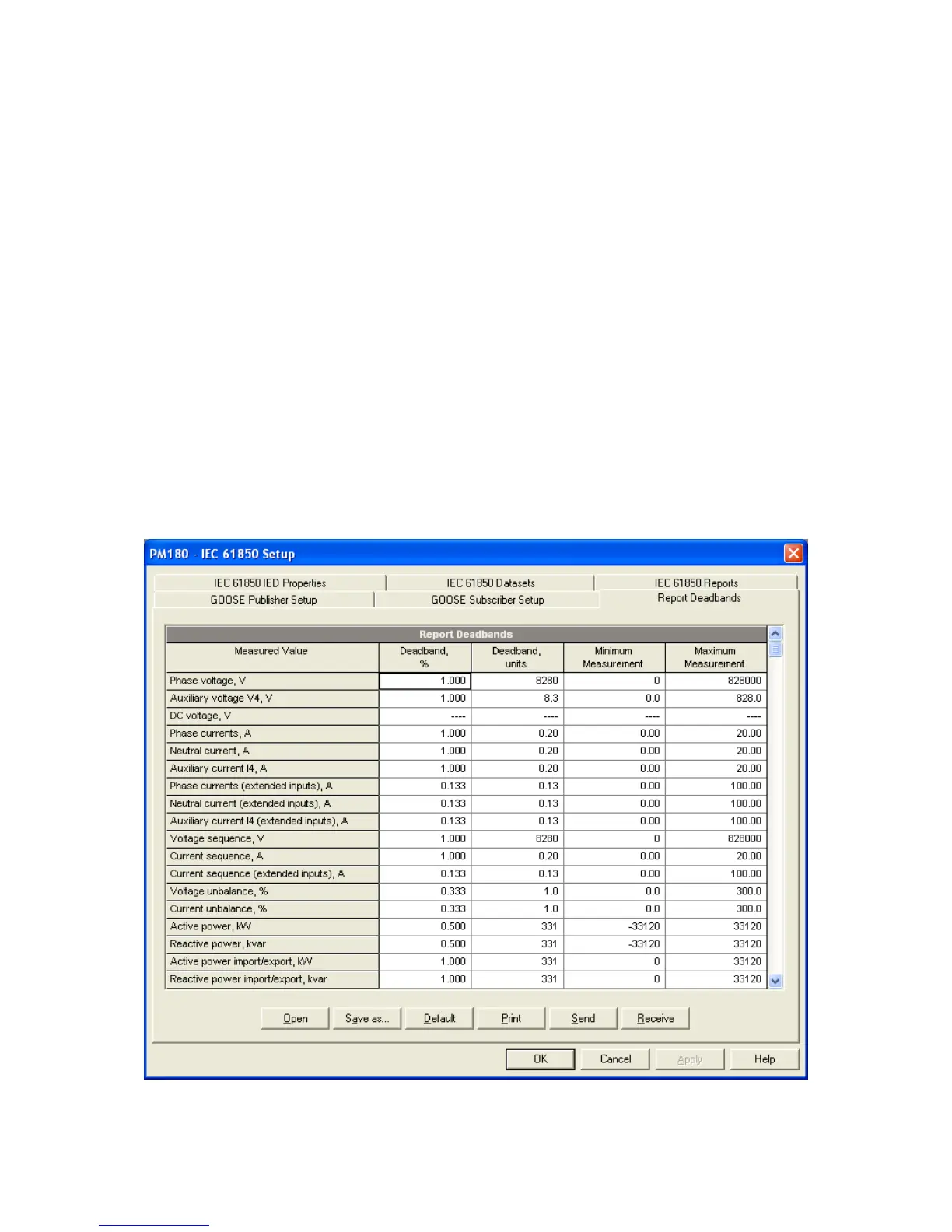Send settings with the Send button
This screenshot has width=952, height=1232.
coord(583,1018)
